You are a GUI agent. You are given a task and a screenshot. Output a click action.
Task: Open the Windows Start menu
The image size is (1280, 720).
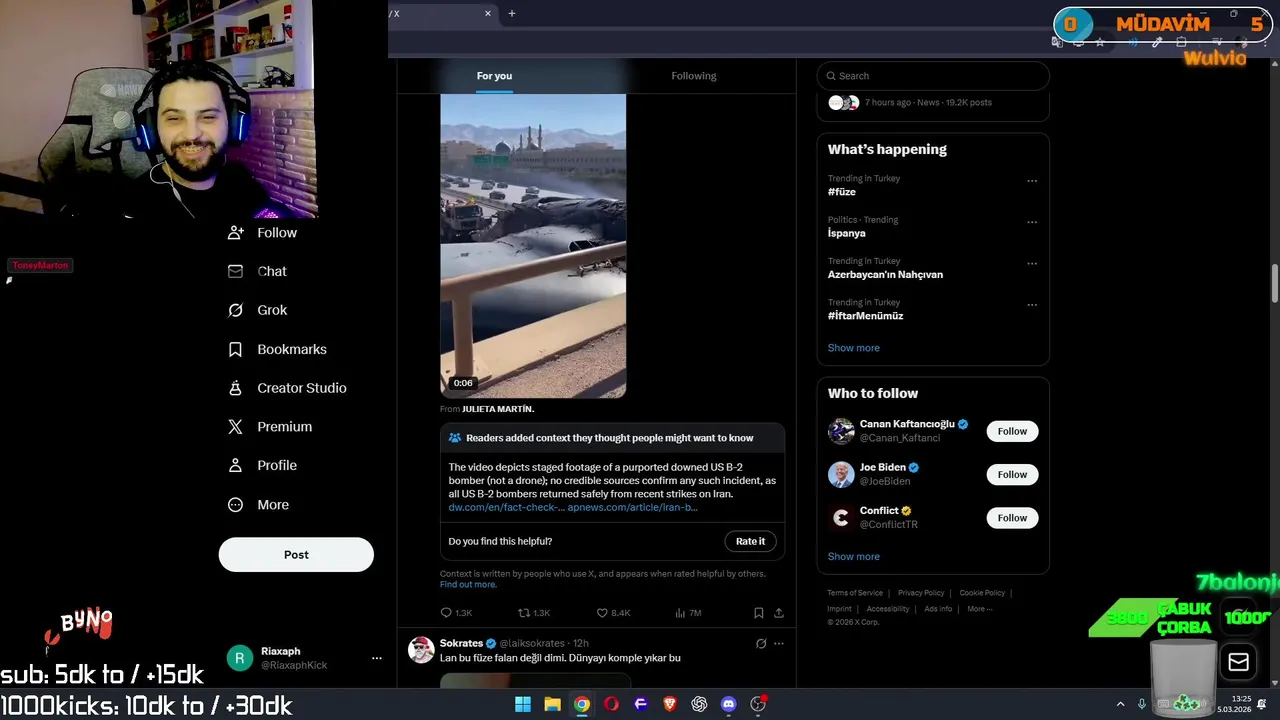point(523,704)
